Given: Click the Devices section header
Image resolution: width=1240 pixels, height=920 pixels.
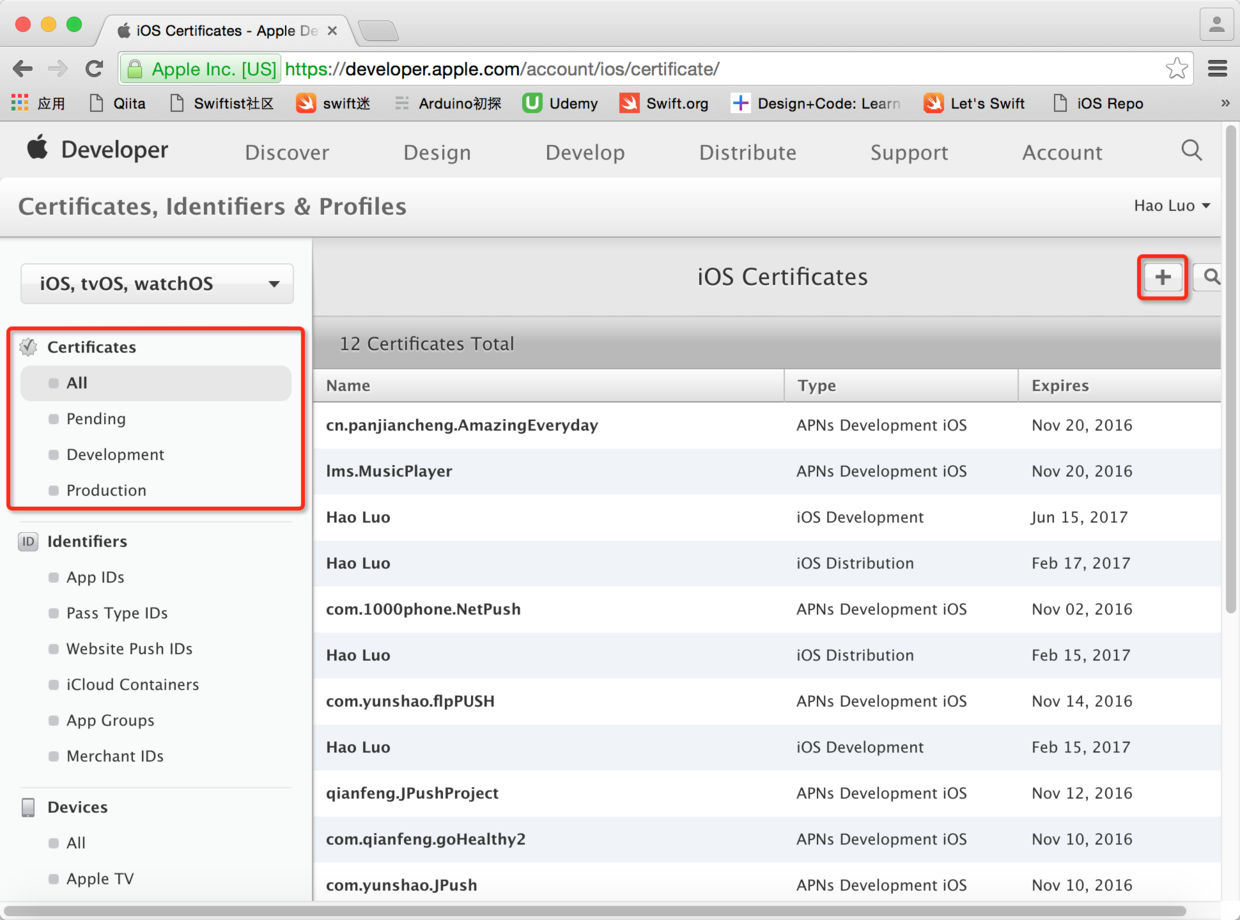Looking at the screenshot, I should click(x=77, y=808).
